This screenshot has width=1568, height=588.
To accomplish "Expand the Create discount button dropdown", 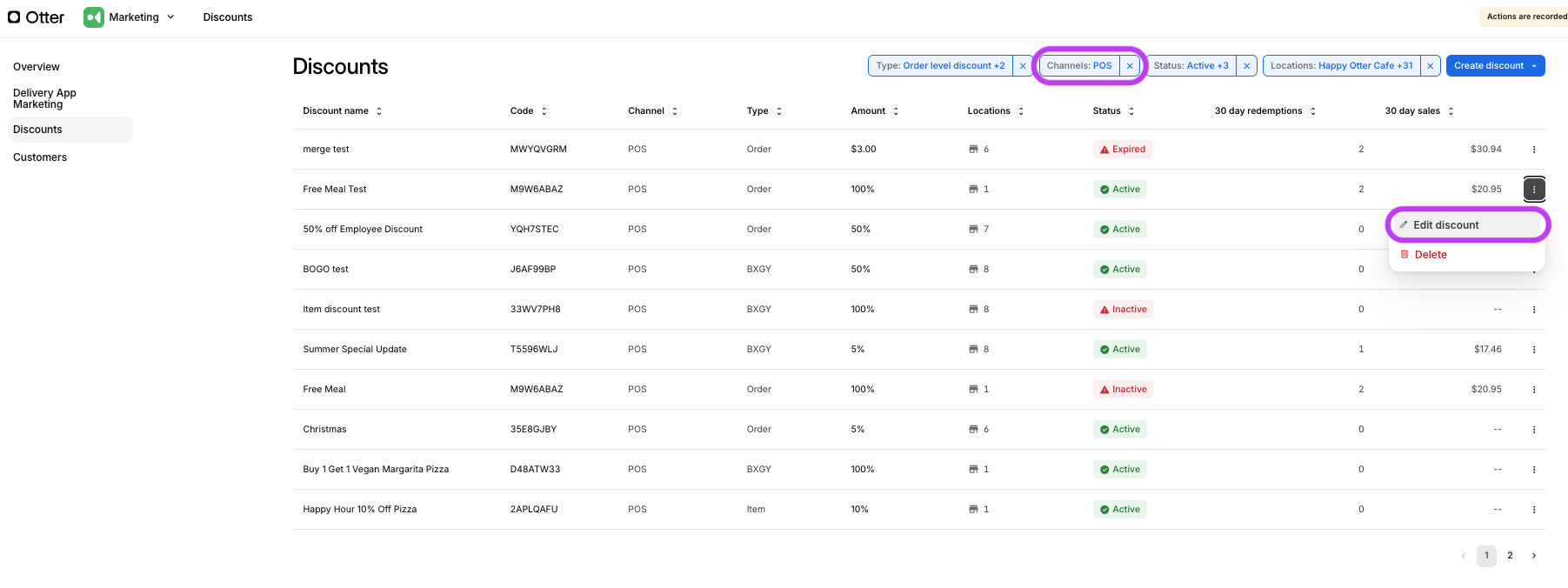I will tap(1534, 66).
